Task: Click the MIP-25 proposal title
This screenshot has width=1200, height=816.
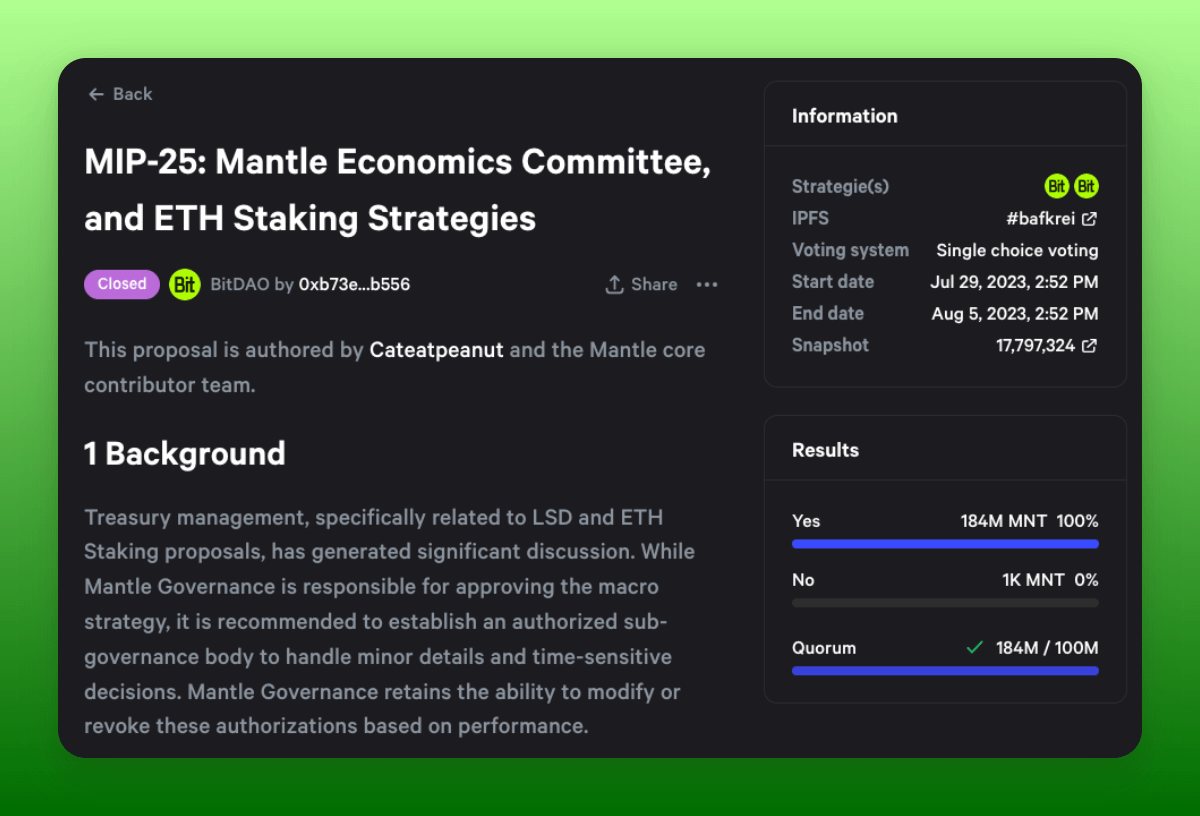Action: point(398,190)
